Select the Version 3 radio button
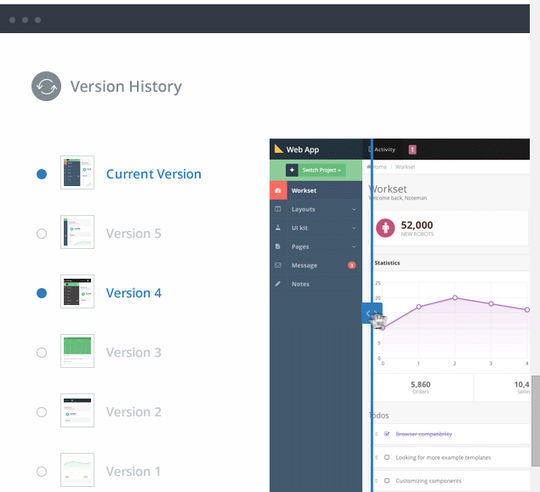Image resolution: width=540 pixels, height=492 pixels. pos(42,353)
